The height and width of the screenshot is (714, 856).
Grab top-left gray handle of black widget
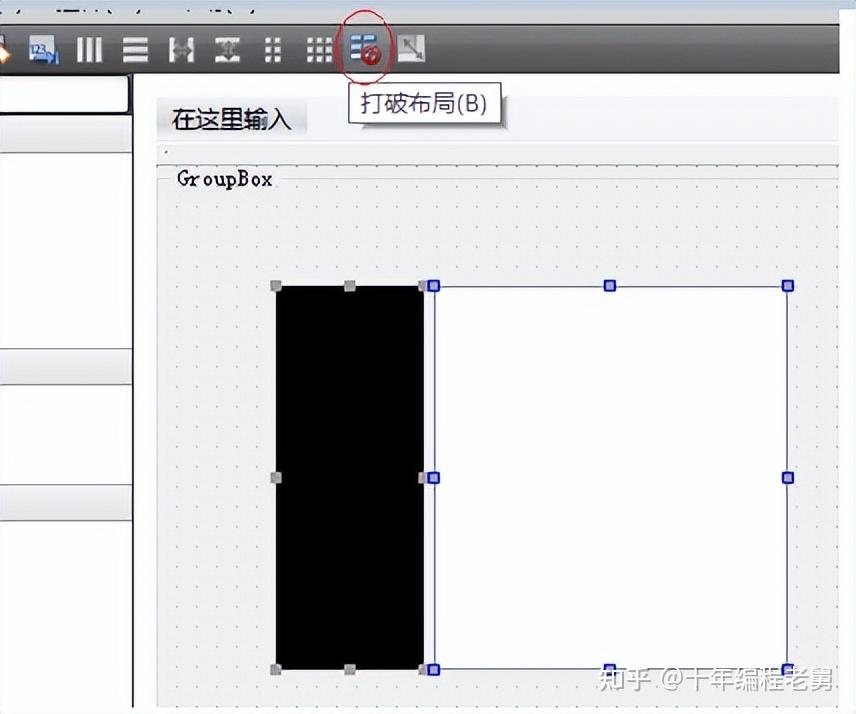pyautogui.click(x=276, y=285)
